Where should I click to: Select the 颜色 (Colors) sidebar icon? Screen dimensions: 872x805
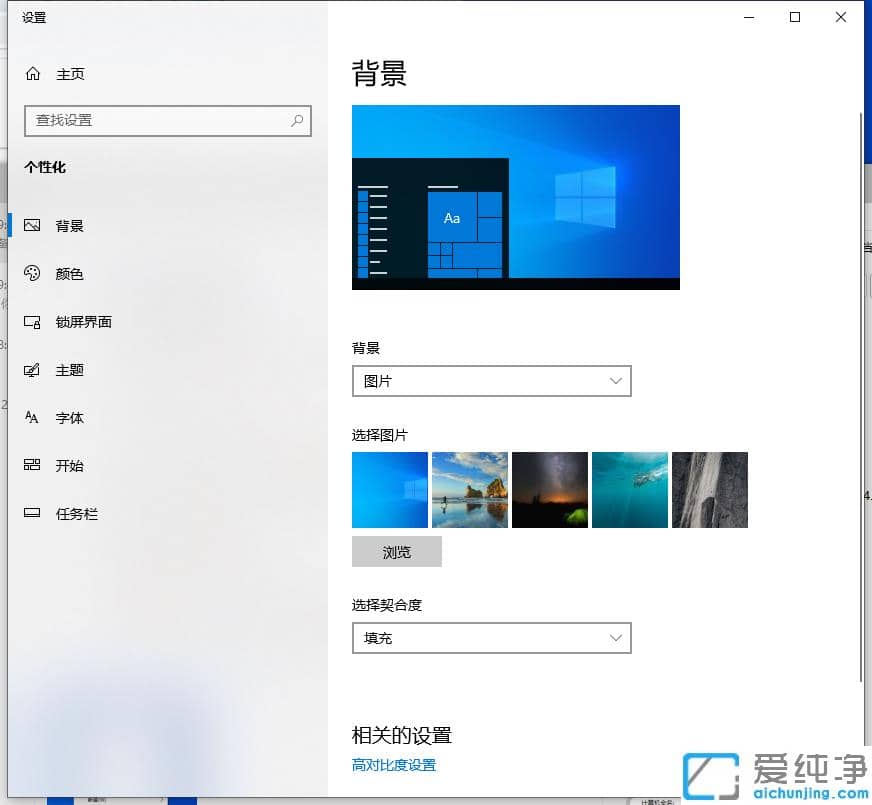tap(32, 273)
